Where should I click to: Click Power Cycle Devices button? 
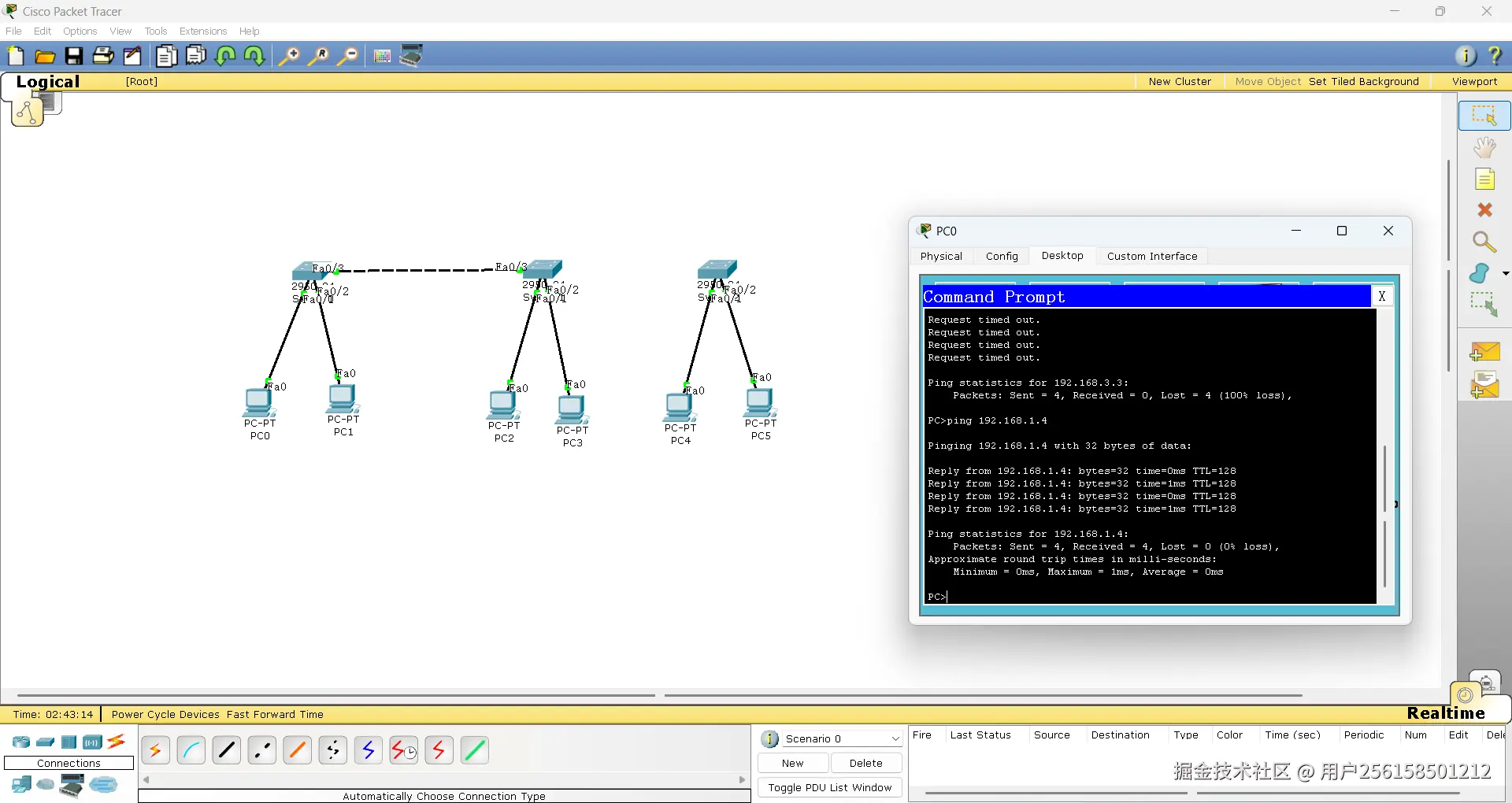point(165,714)
